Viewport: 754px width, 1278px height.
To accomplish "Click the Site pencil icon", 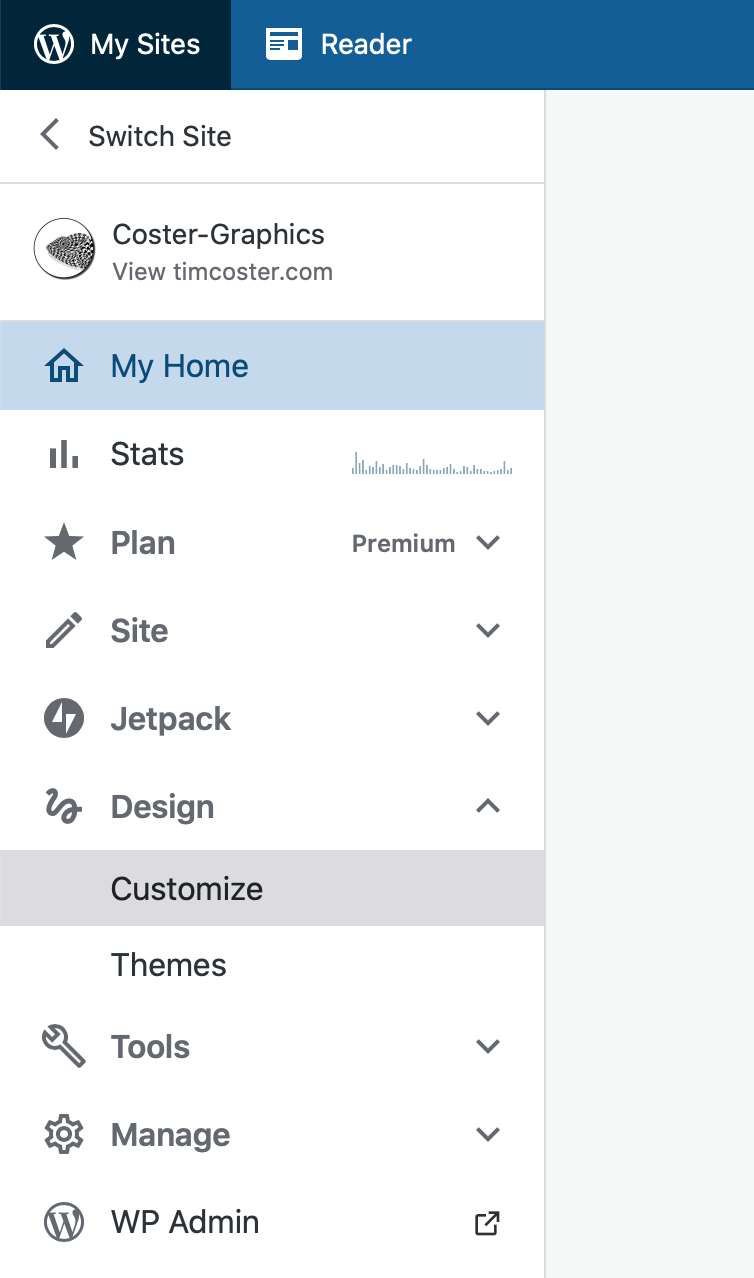I will coord(64,631).
